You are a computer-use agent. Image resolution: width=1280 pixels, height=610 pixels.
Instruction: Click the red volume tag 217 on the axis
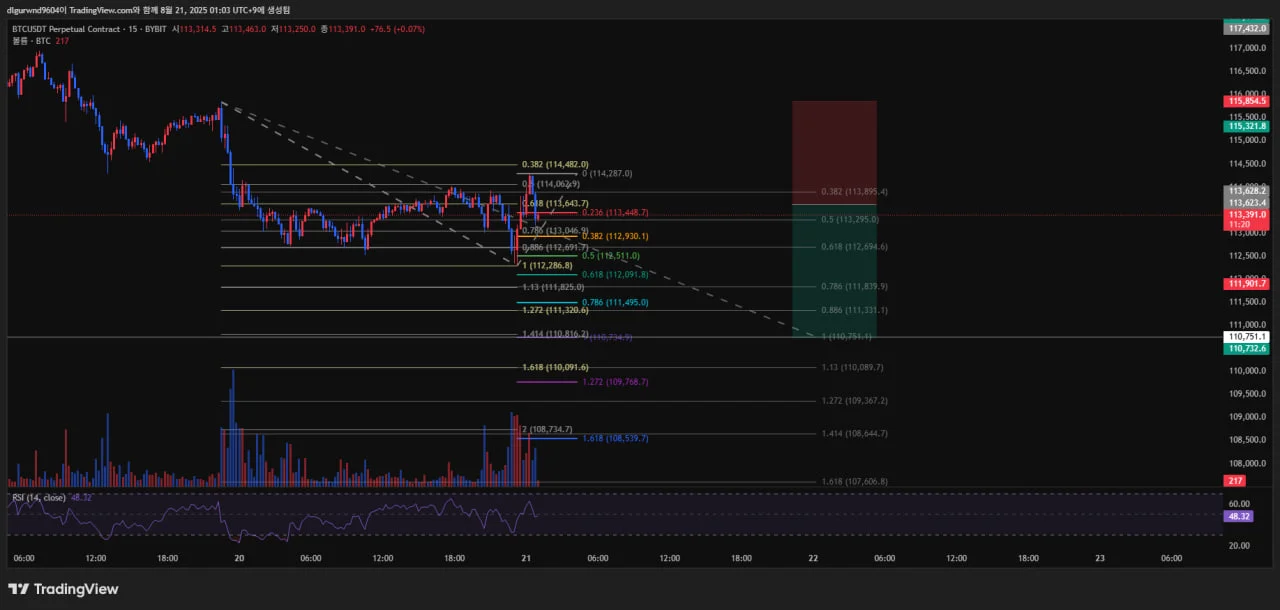[x=1234, y=481]
